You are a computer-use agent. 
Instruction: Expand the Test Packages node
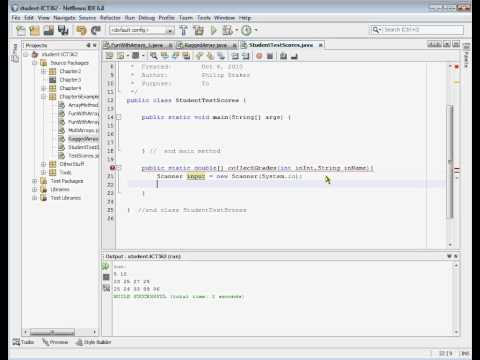(x=34, y=181)
